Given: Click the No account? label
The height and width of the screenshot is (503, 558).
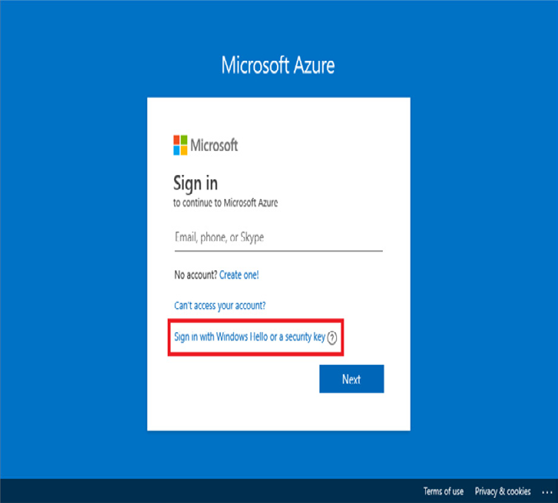Looking at the screenshot, I should (196, 275).
